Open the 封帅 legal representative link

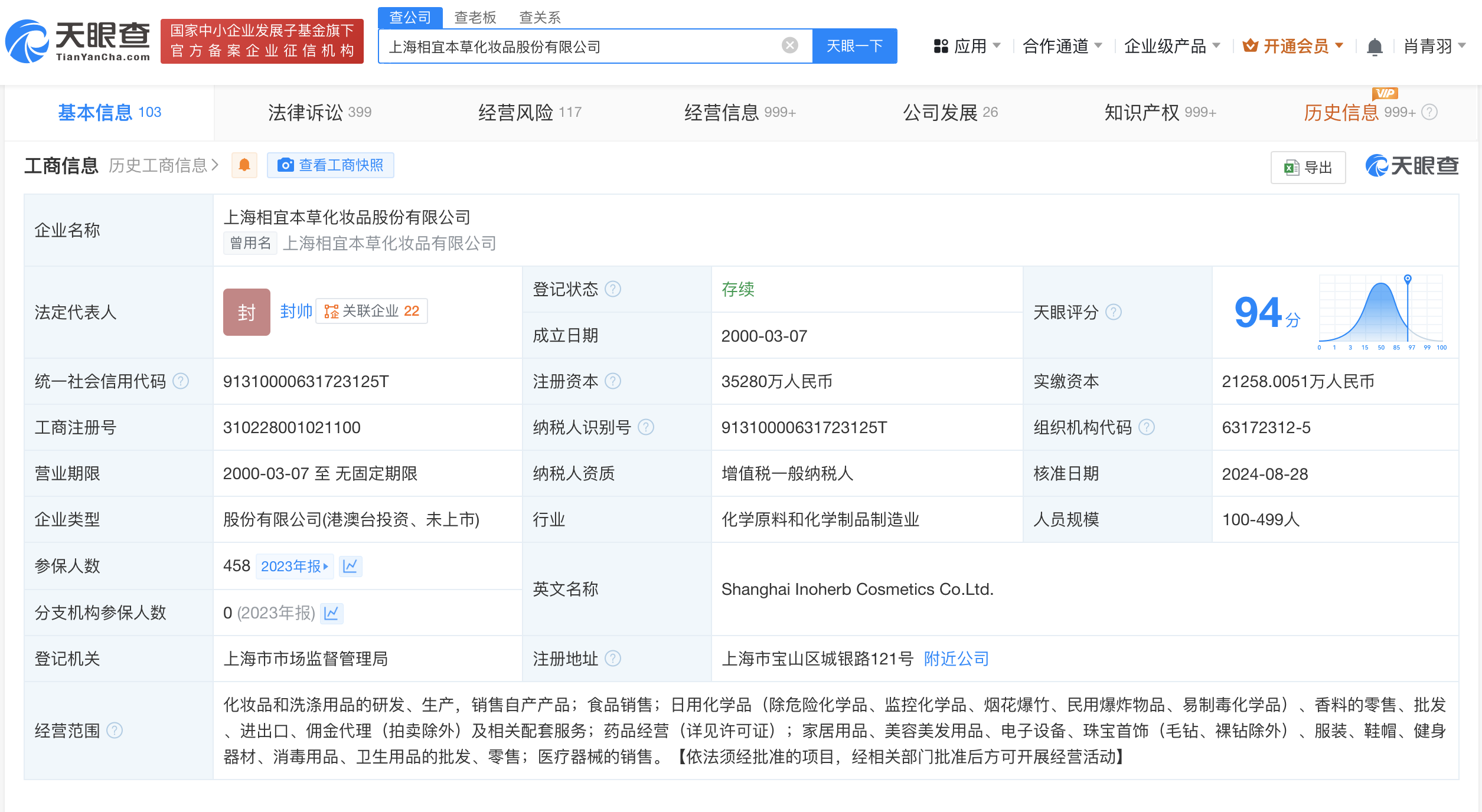pyautogui.click(x=296, y=311)
